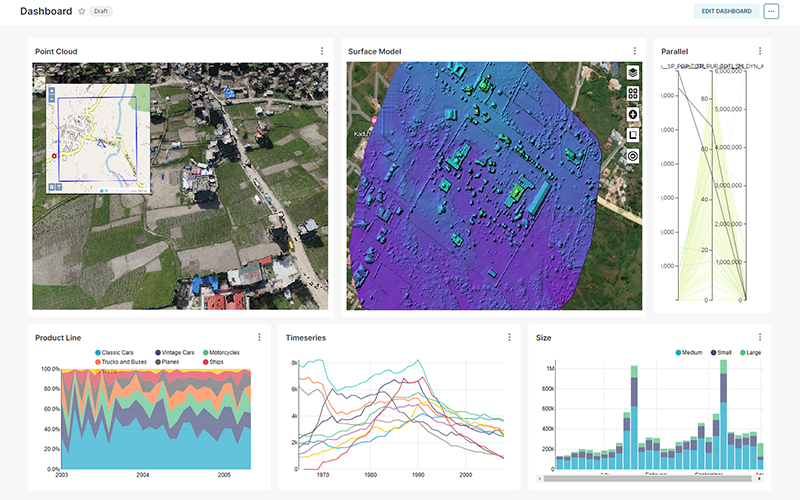Click the 1M y-axis label in Size chart
This screenshot has width=800, height=500.
[x=551, y=368]
